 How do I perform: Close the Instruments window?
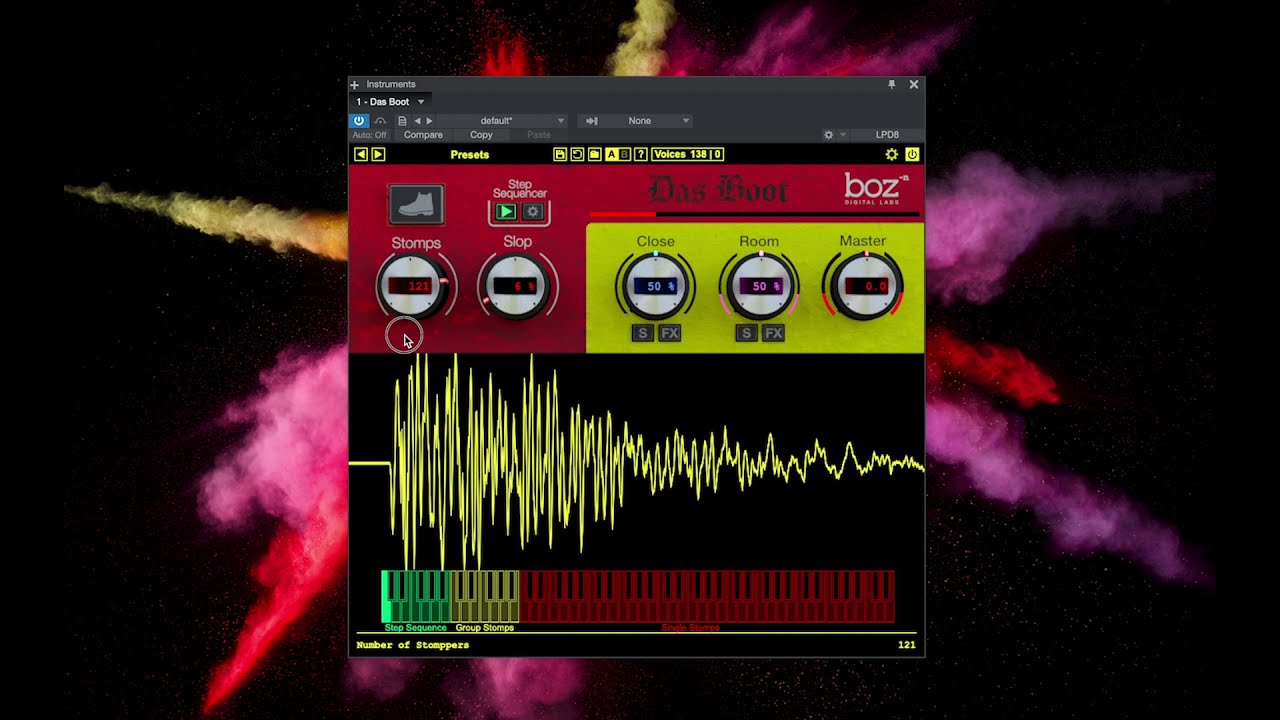913,85
